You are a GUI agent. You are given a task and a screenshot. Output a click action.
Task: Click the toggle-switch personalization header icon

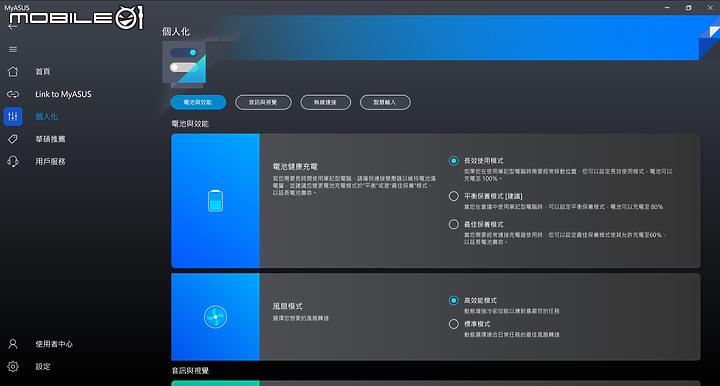[184, 63]
